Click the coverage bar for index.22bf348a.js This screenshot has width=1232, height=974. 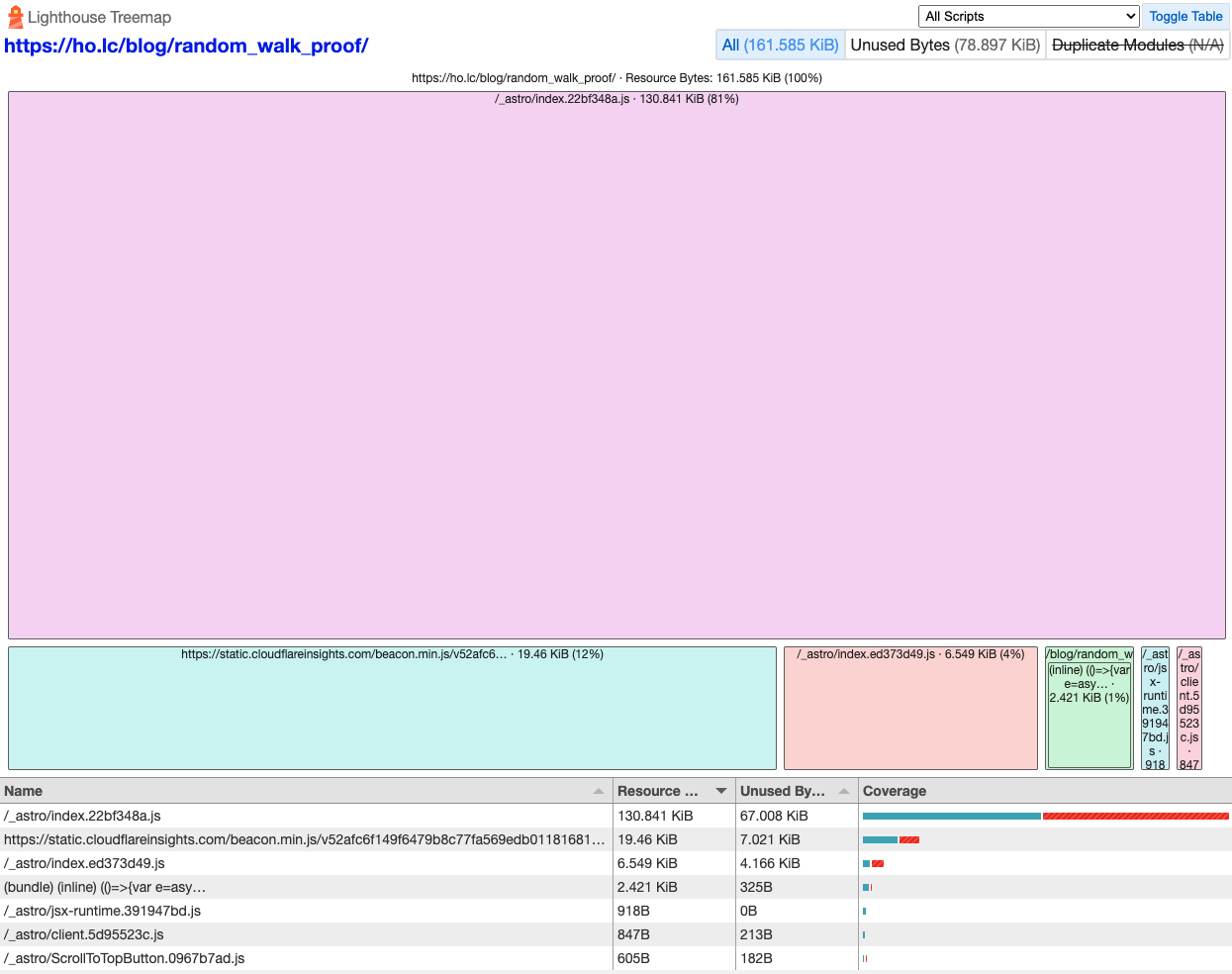click(1039, 815)
